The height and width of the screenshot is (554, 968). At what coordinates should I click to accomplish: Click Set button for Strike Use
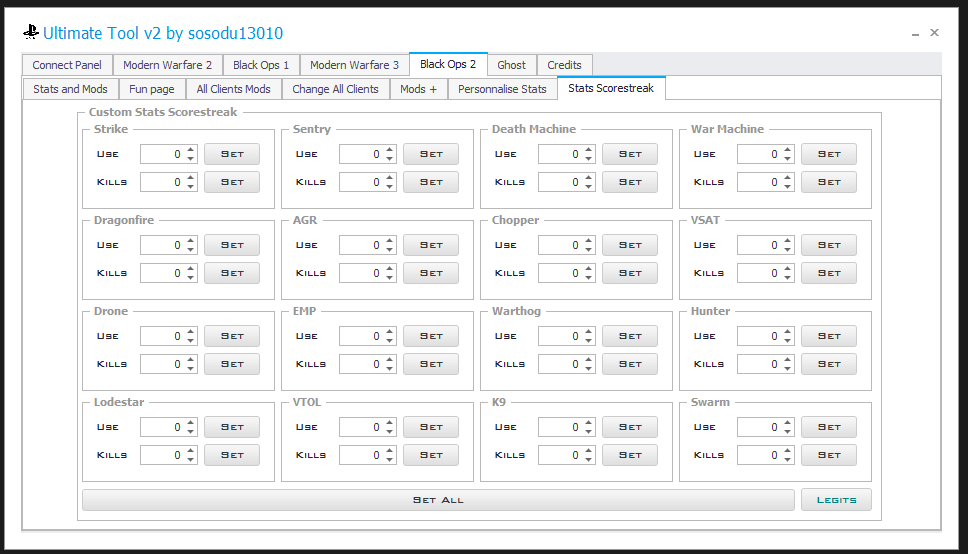click(232, 154)
